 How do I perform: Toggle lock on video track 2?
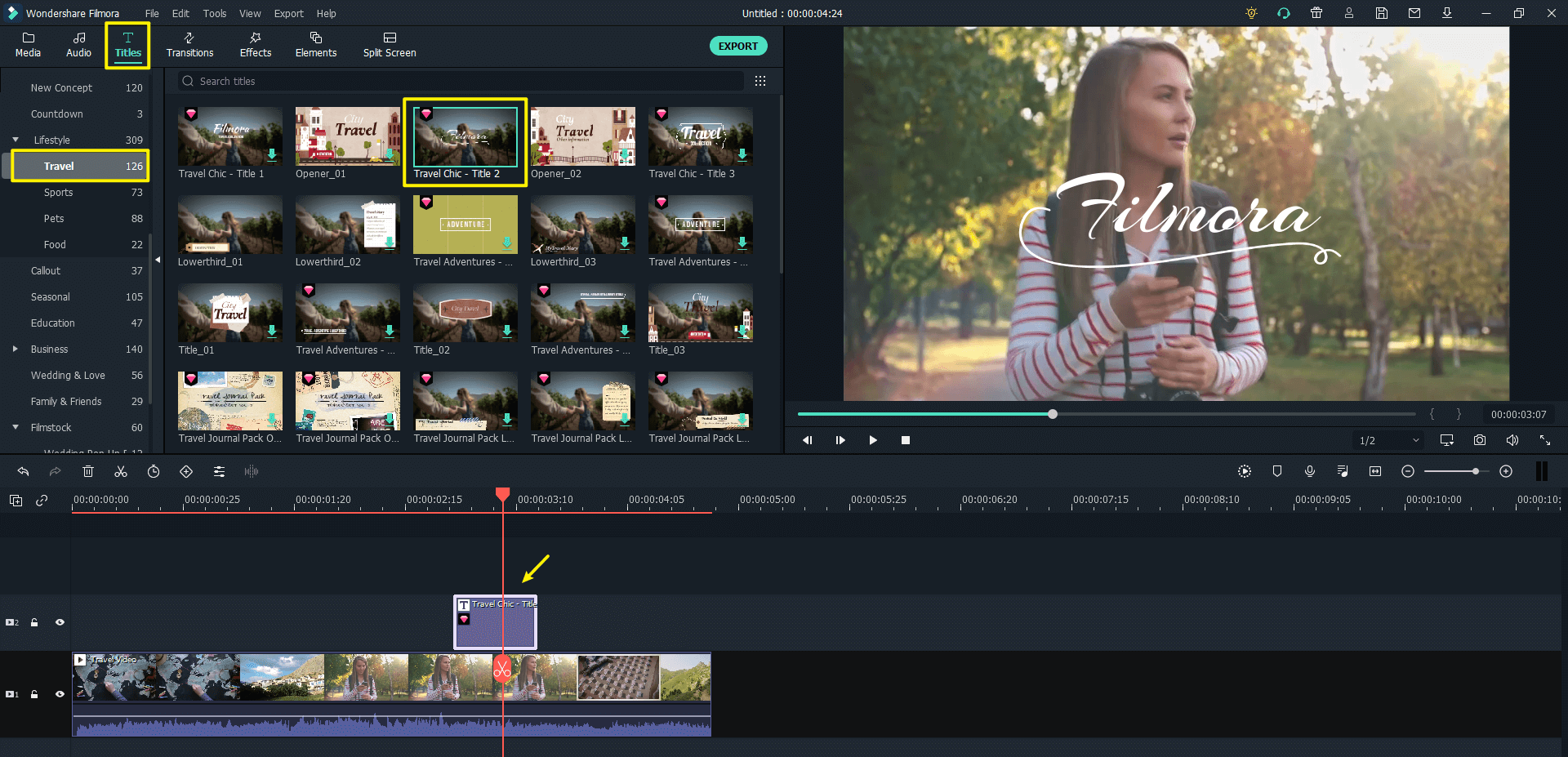(34, 622)
